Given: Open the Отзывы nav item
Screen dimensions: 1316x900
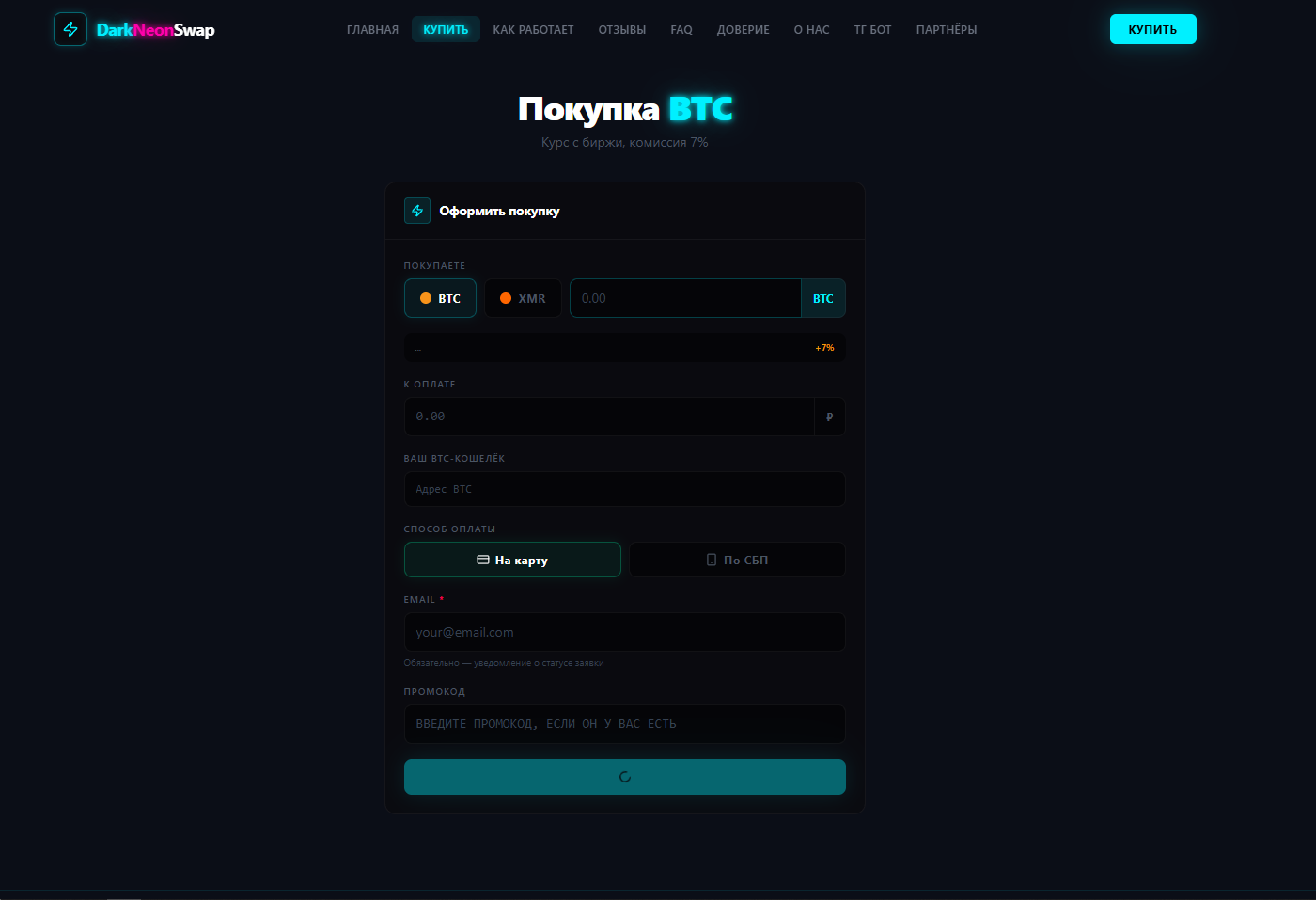Looking at the screenshot, I should [622, 30].
